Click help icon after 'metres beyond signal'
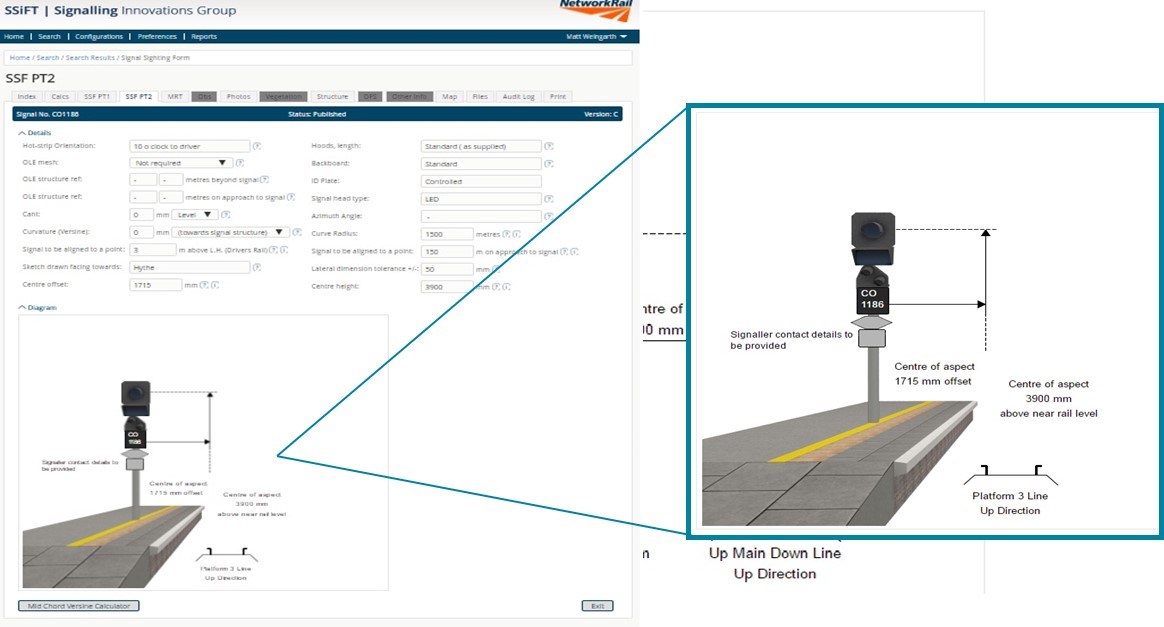The image size is (1164, 627). pyautogui.click(x=264, y=180)
